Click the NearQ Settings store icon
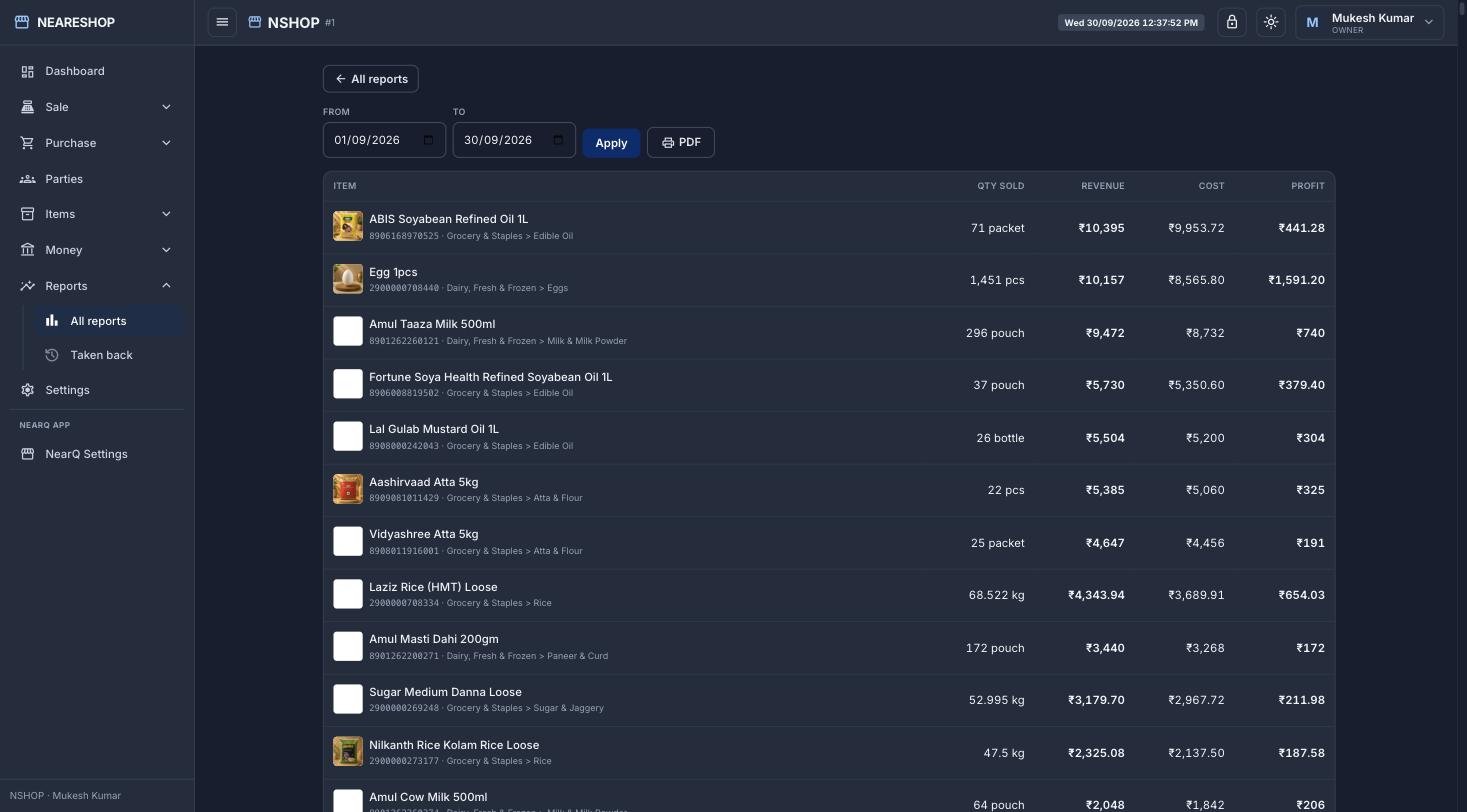This screenshot has height=812, width=1467. [27, 454]
